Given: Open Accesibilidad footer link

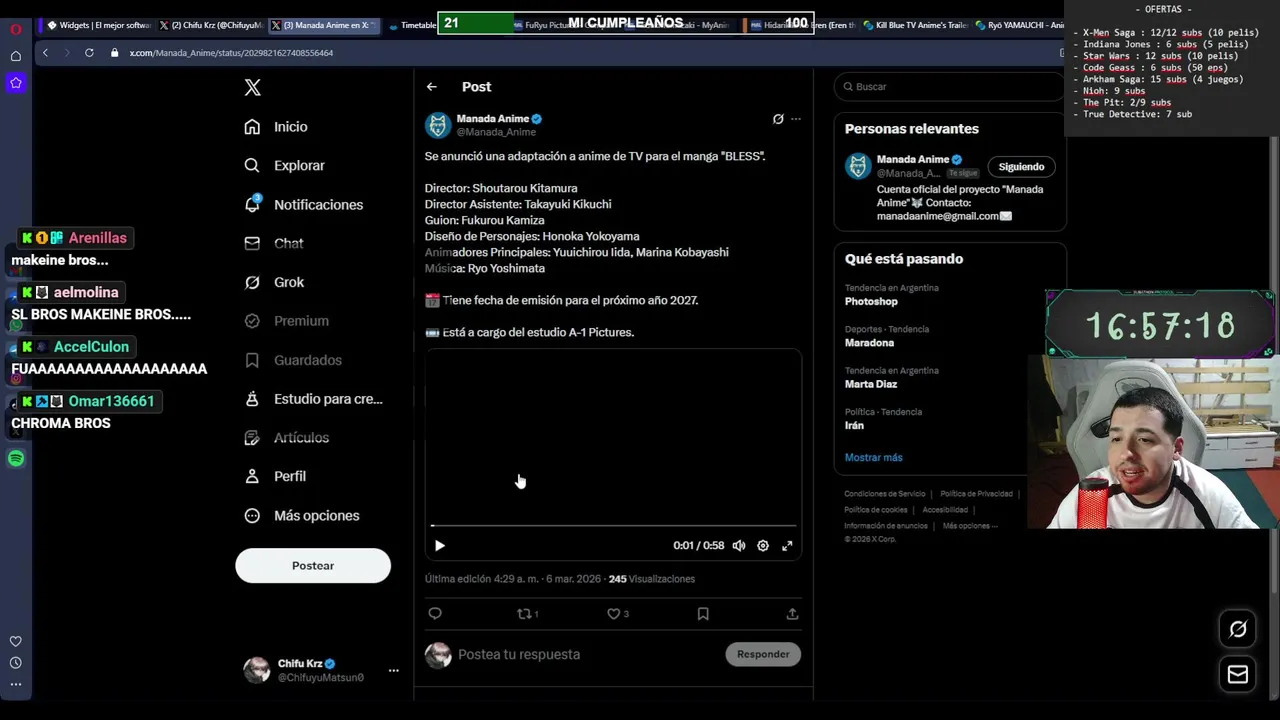Looking at the screenshot, I should point(945,510).
